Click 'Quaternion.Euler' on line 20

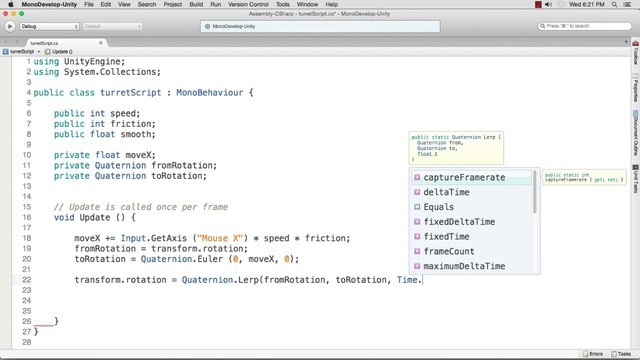pyautogui.click(x=182, y=259)
